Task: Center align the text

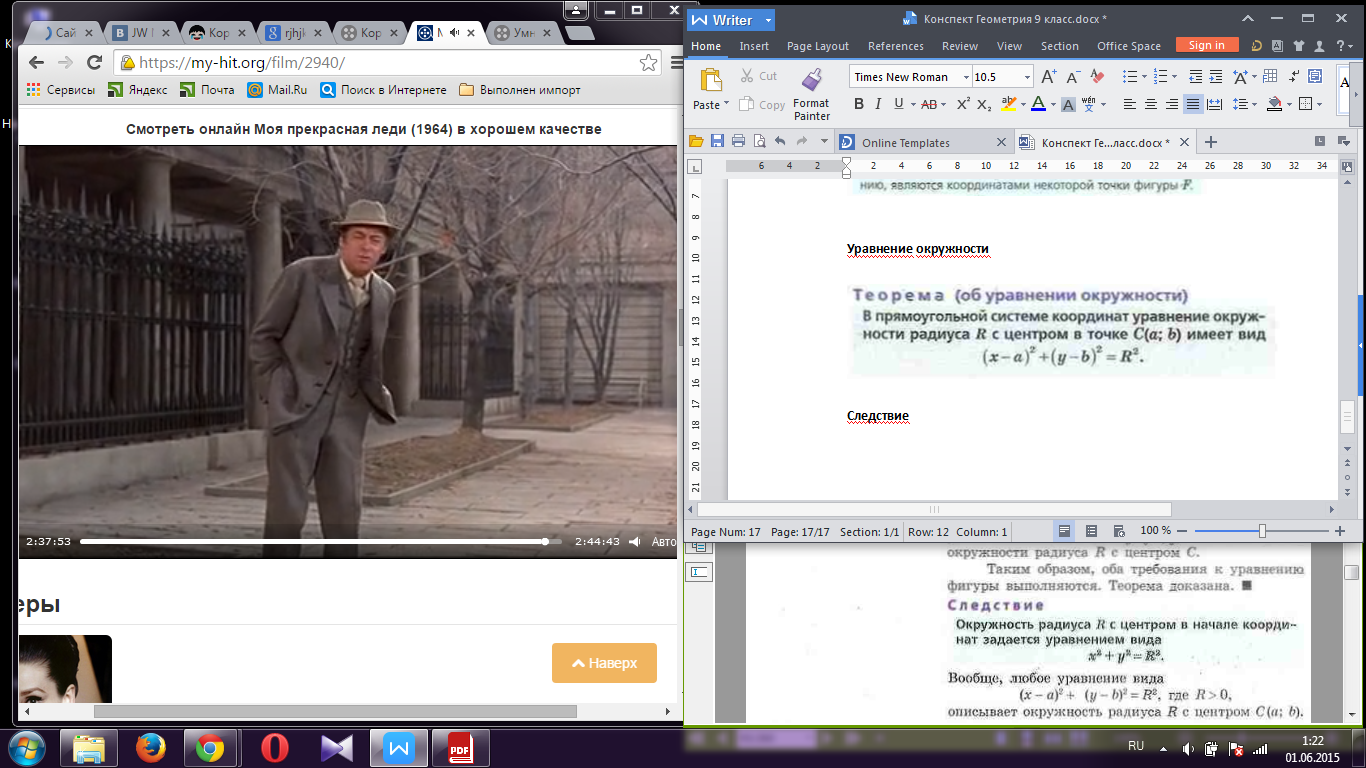Action: [1151, 104]
